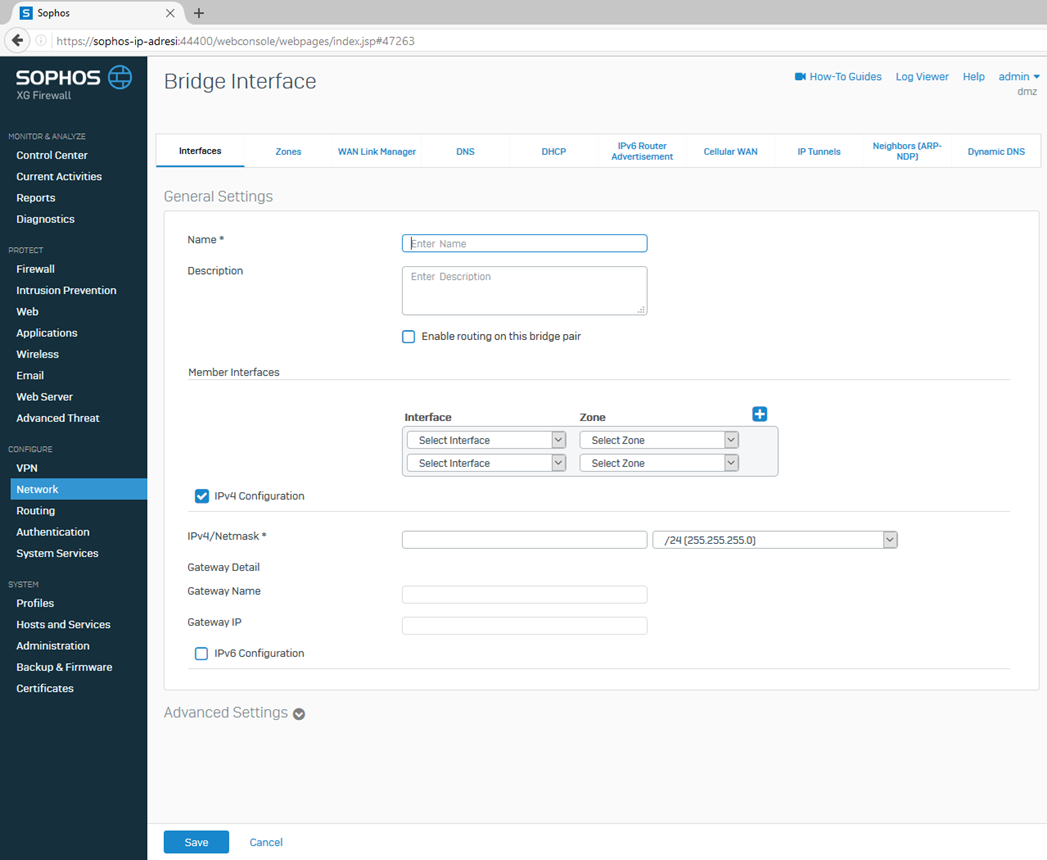Open second Select Interface dropdown
The height and width of the screenshot is (860, 1047).
[x=486, y=463]
